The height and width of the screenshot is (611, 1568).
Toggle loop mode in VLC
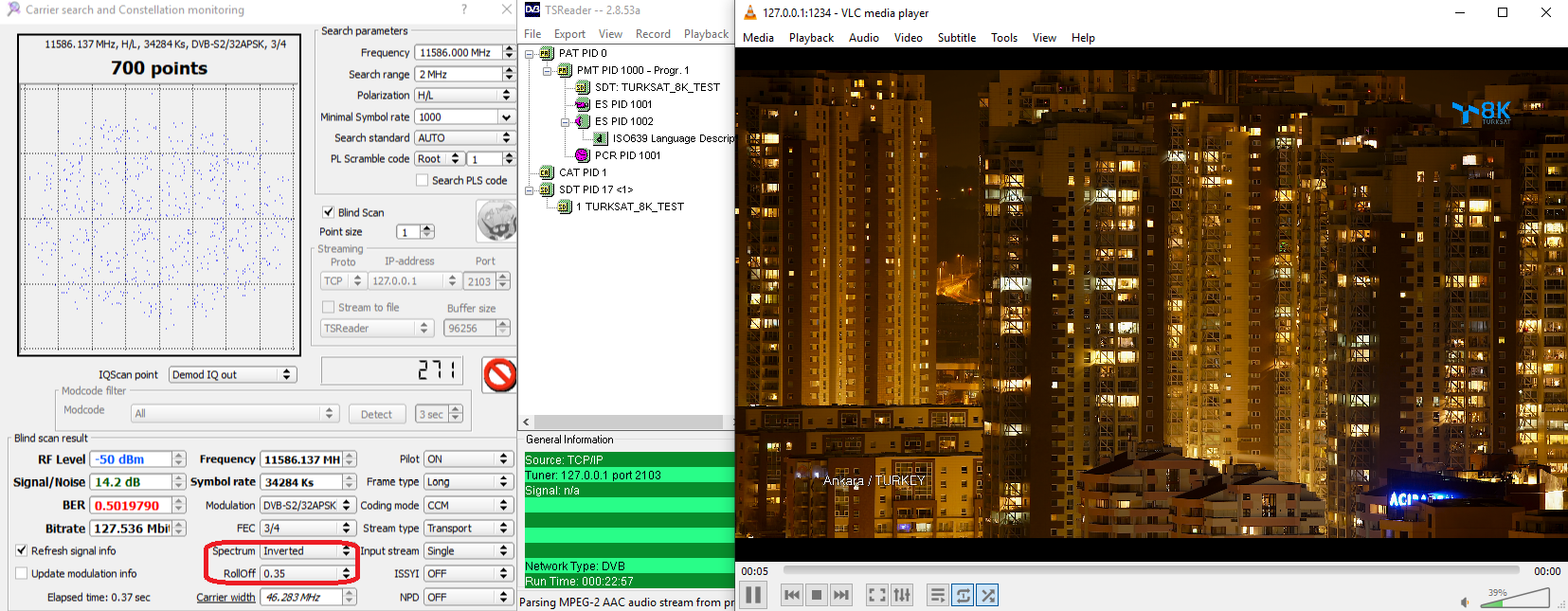[x=963, y=595]
